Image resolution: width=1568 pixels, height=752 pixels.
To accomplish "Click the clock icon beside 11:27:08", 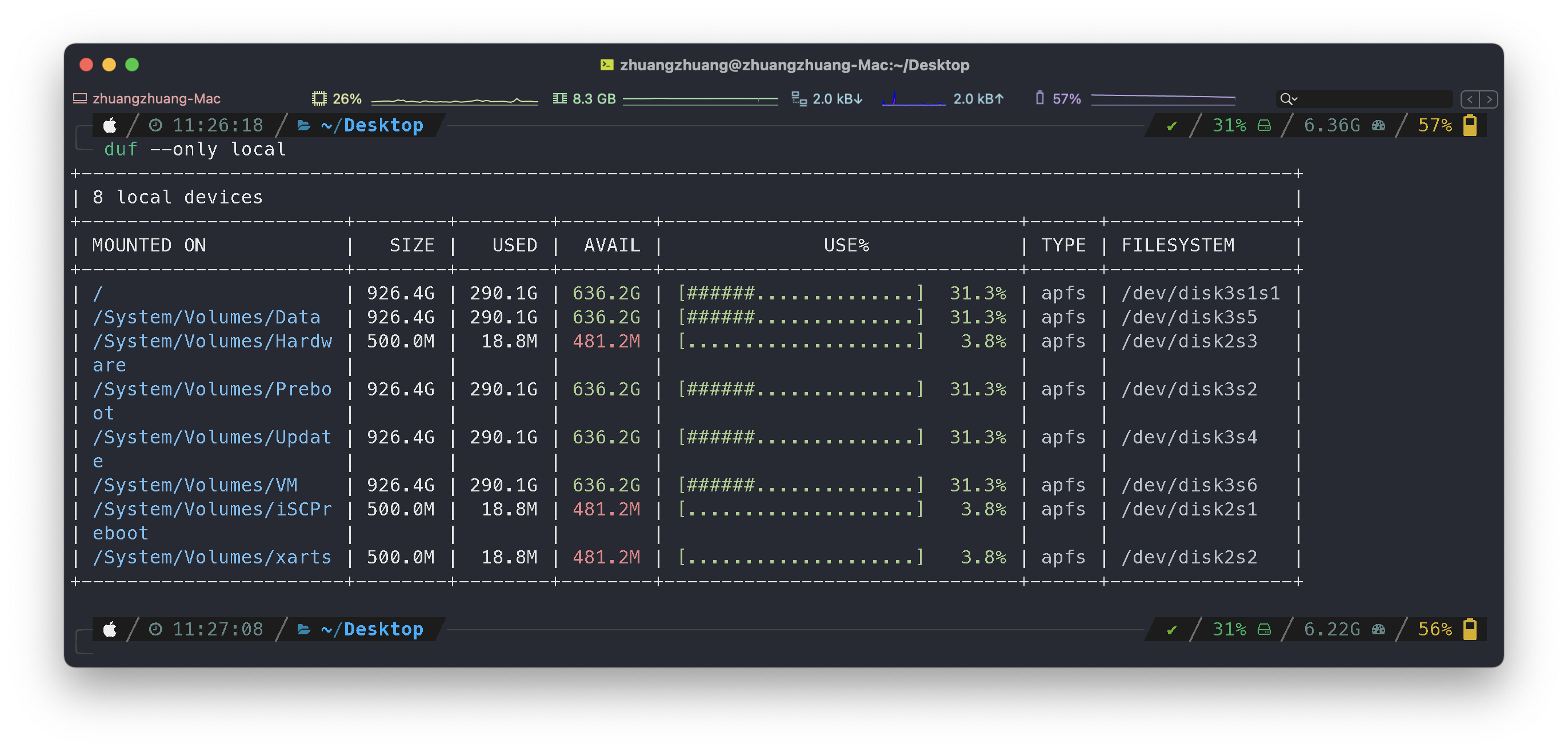I will (156, 629).
